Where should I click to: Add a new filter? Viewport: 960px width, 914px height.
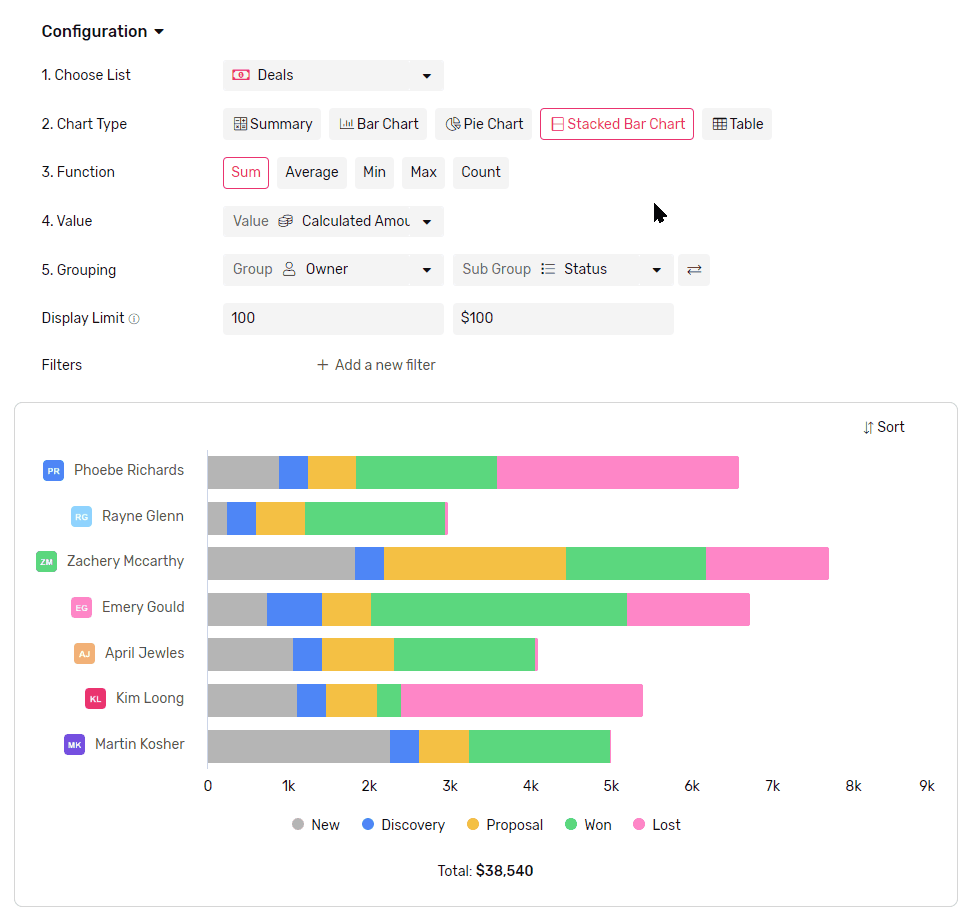(376, 365)
